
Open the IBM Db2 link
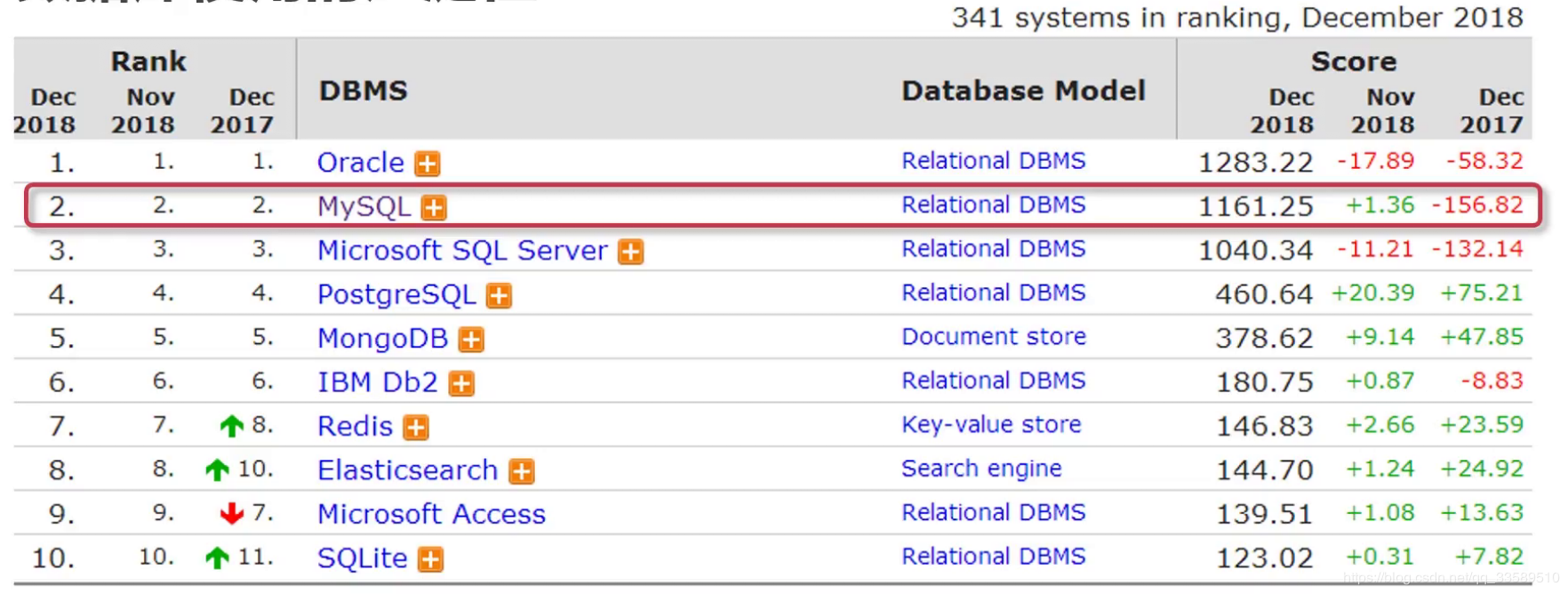coord(378,382)
